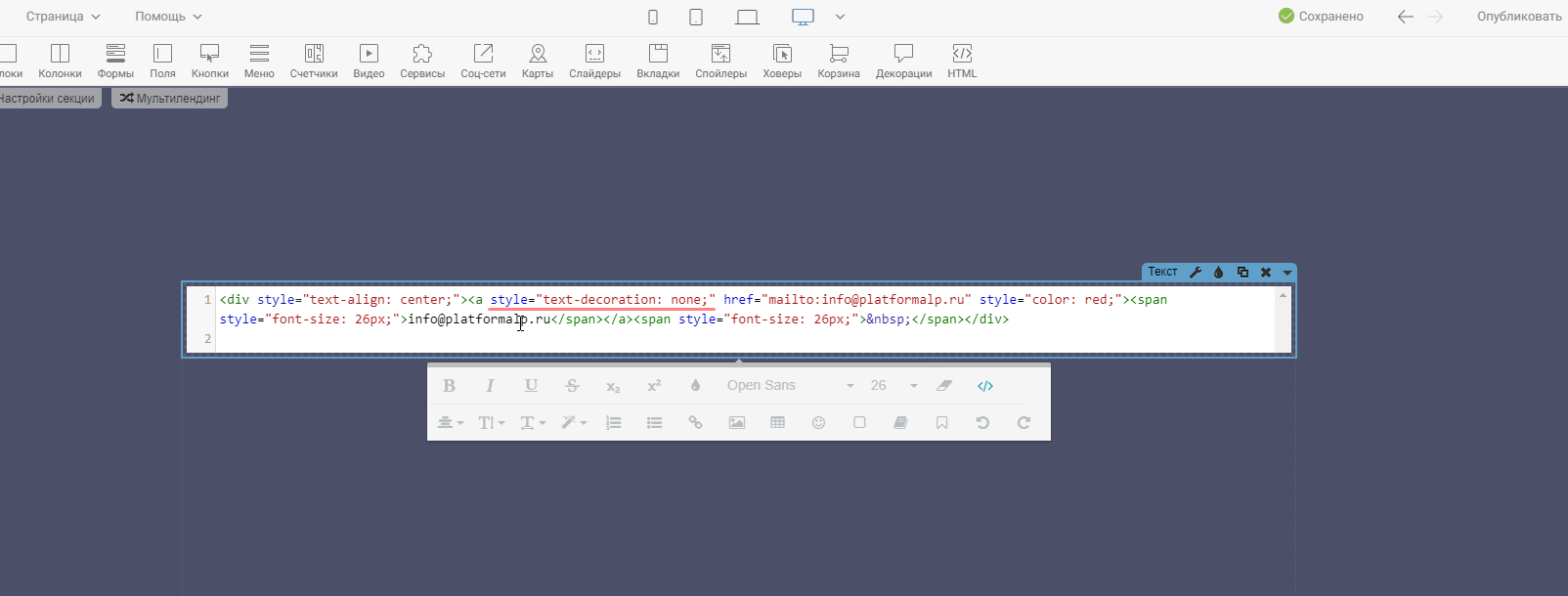Toggle underline formatting
The image size is (1568, 596).
click(531, 386)
